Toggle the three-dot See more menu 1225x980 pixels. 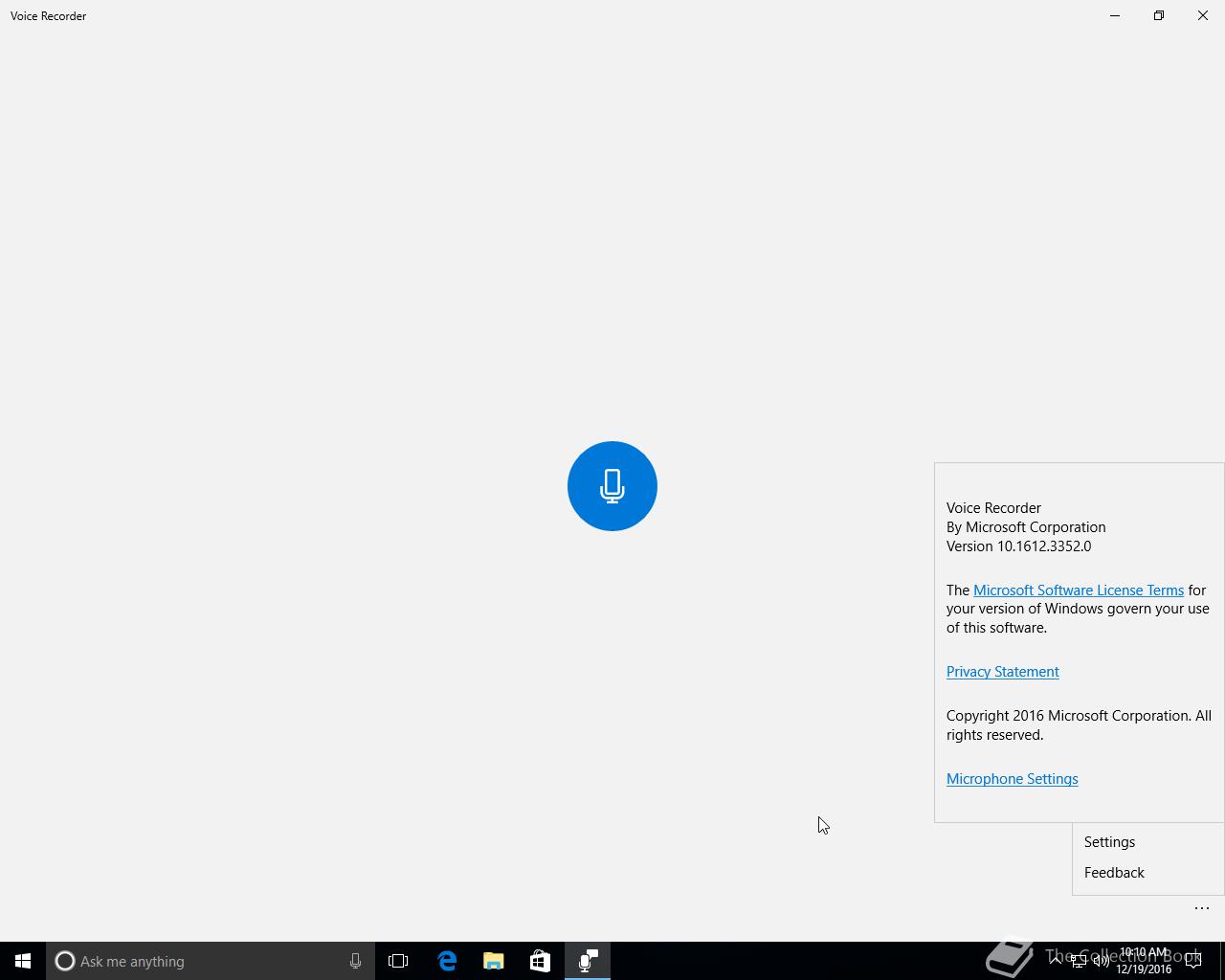coord(1202,908)
